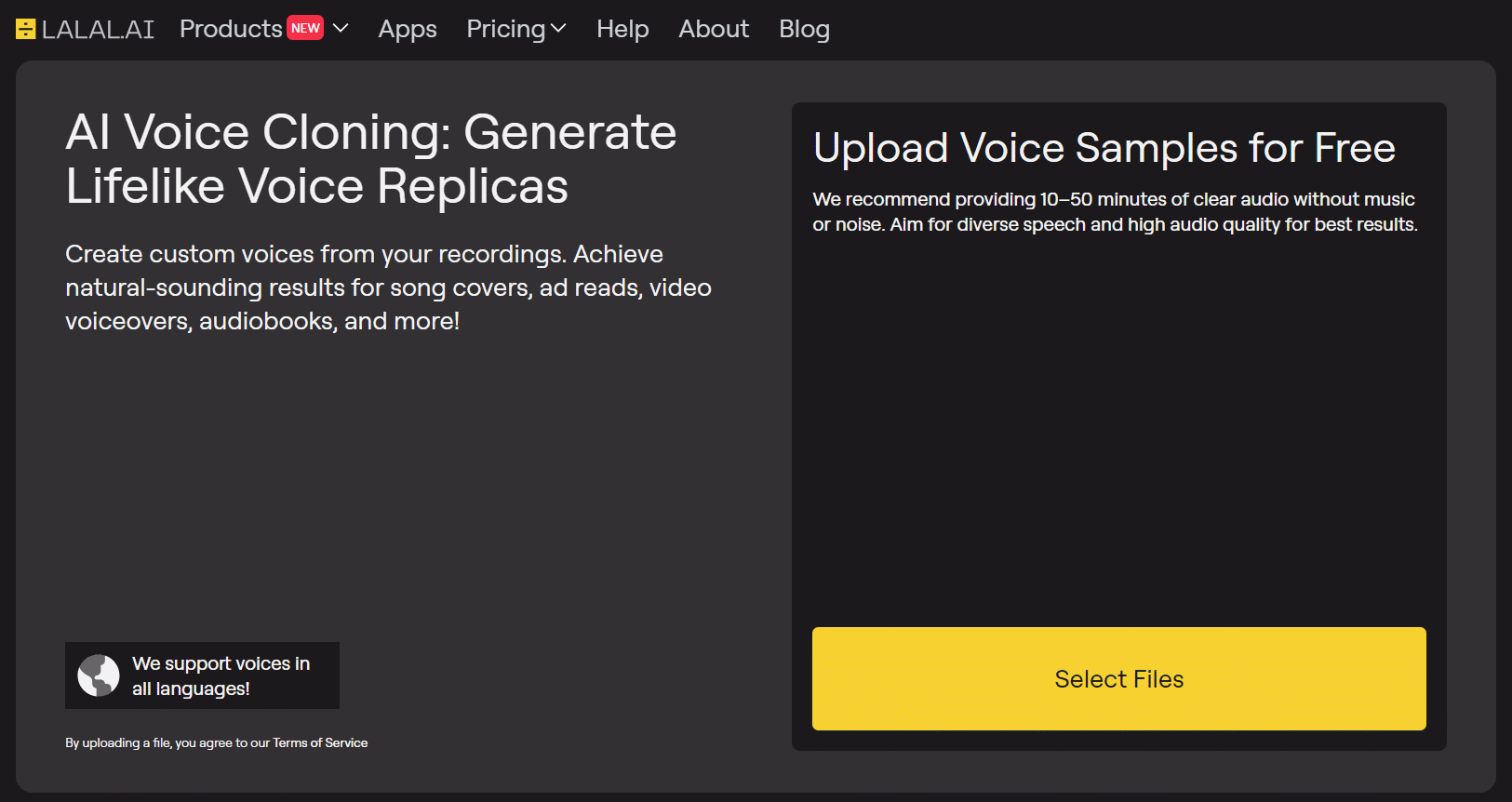Expand the Products dropdown chevron

(x=341, y=29)
